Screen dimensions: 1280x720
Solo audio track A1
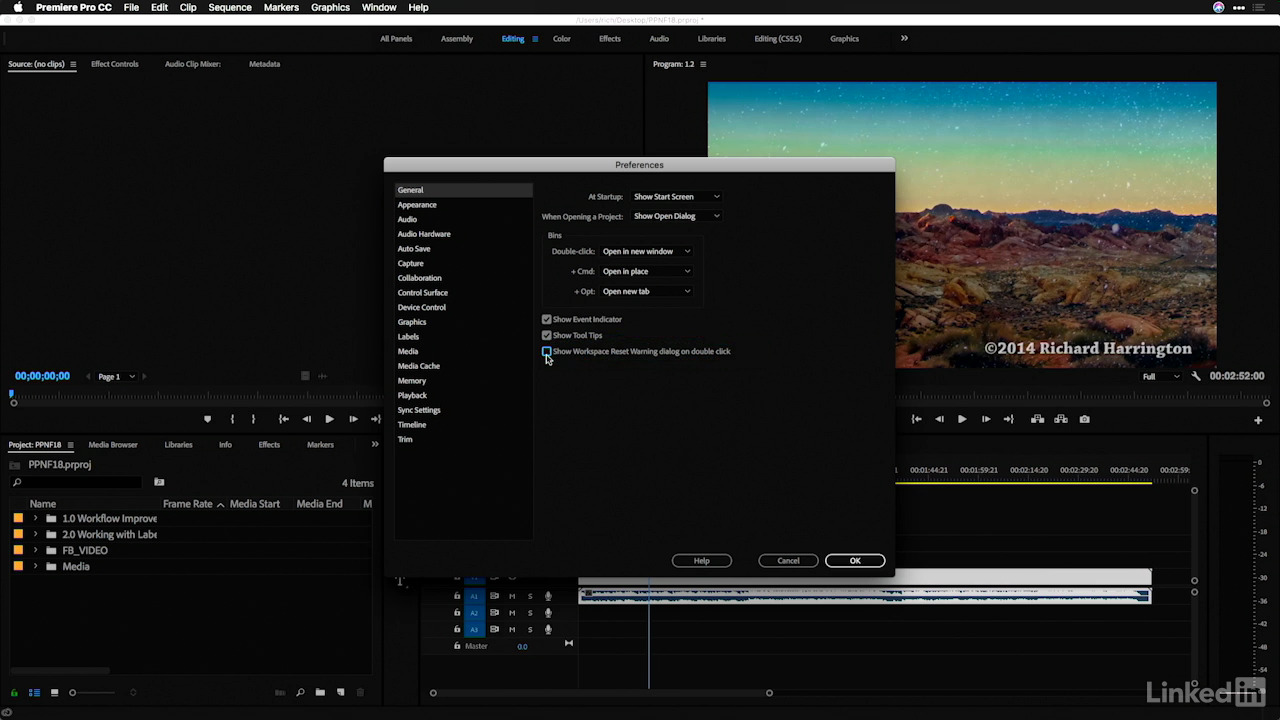(x=530, y=596)
